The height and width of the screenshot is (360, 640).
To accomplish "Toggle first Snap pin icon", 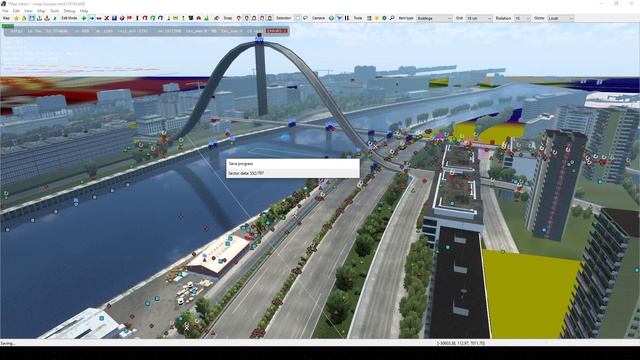I will pos(239,18).
